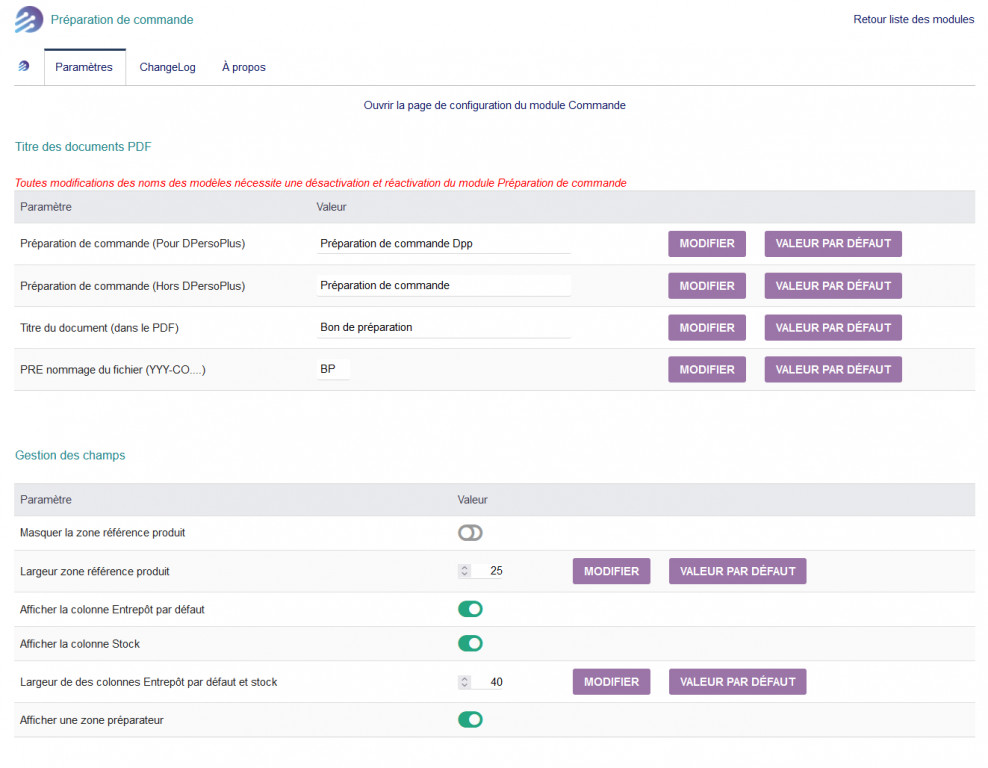Click Modifier for Entrepôt and stock column width
The height and width of the screenshot is (768, 988).
(x=611, y=682)
